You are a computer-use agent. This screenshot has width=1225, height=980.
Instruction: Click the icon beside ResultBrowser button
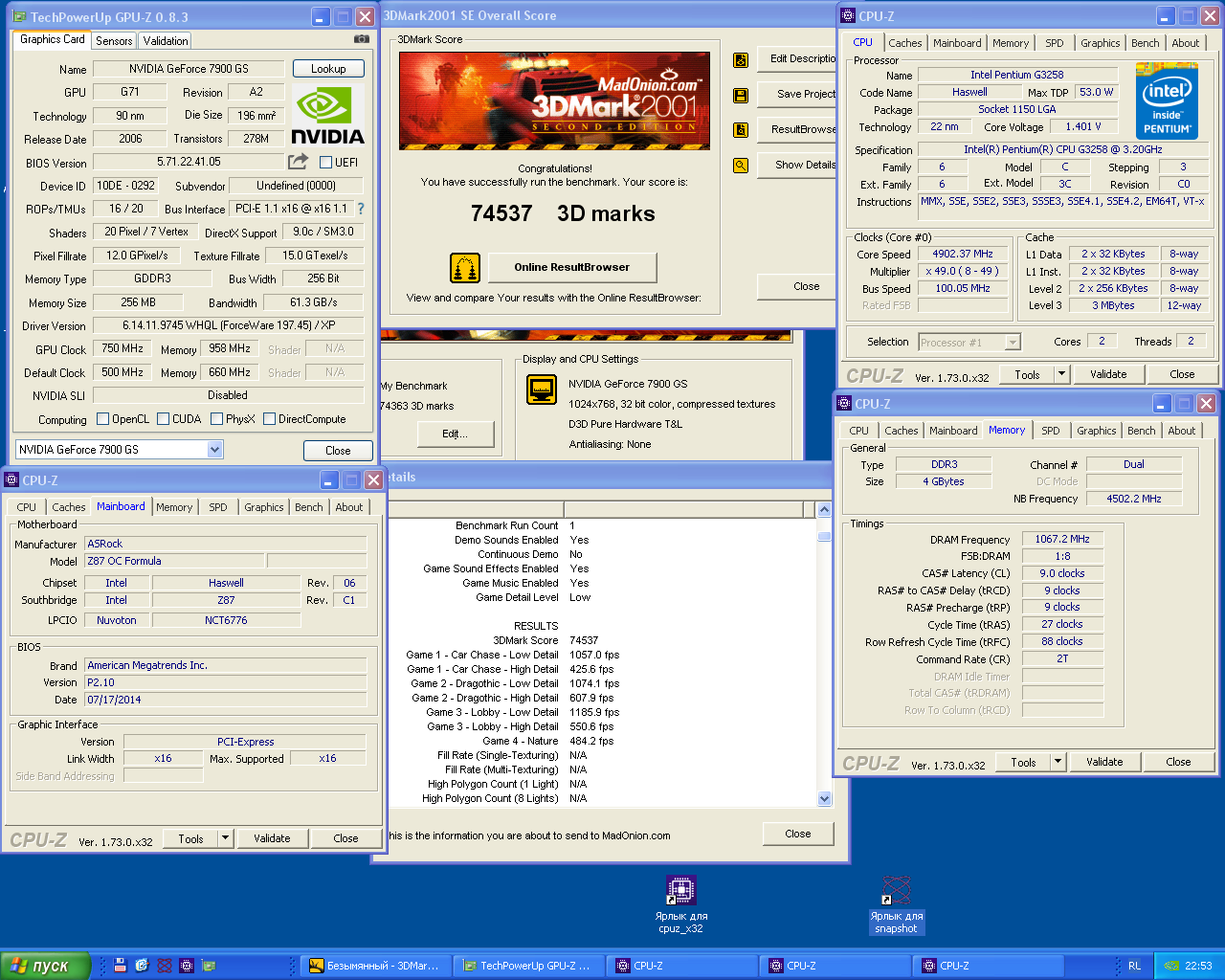[741, 130]
